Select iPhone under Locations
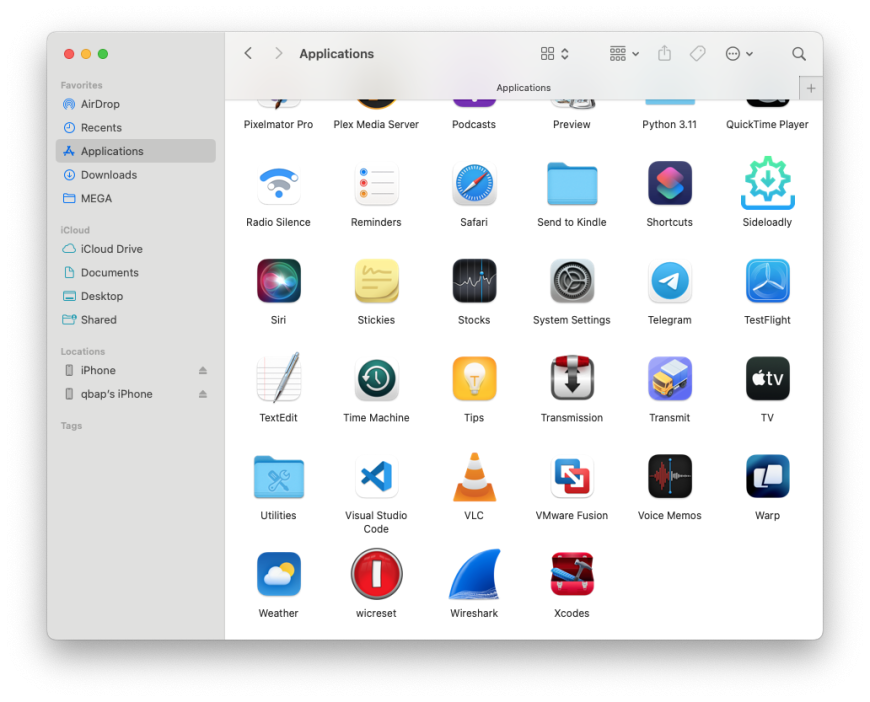The image size is (870, 702). 136,370
